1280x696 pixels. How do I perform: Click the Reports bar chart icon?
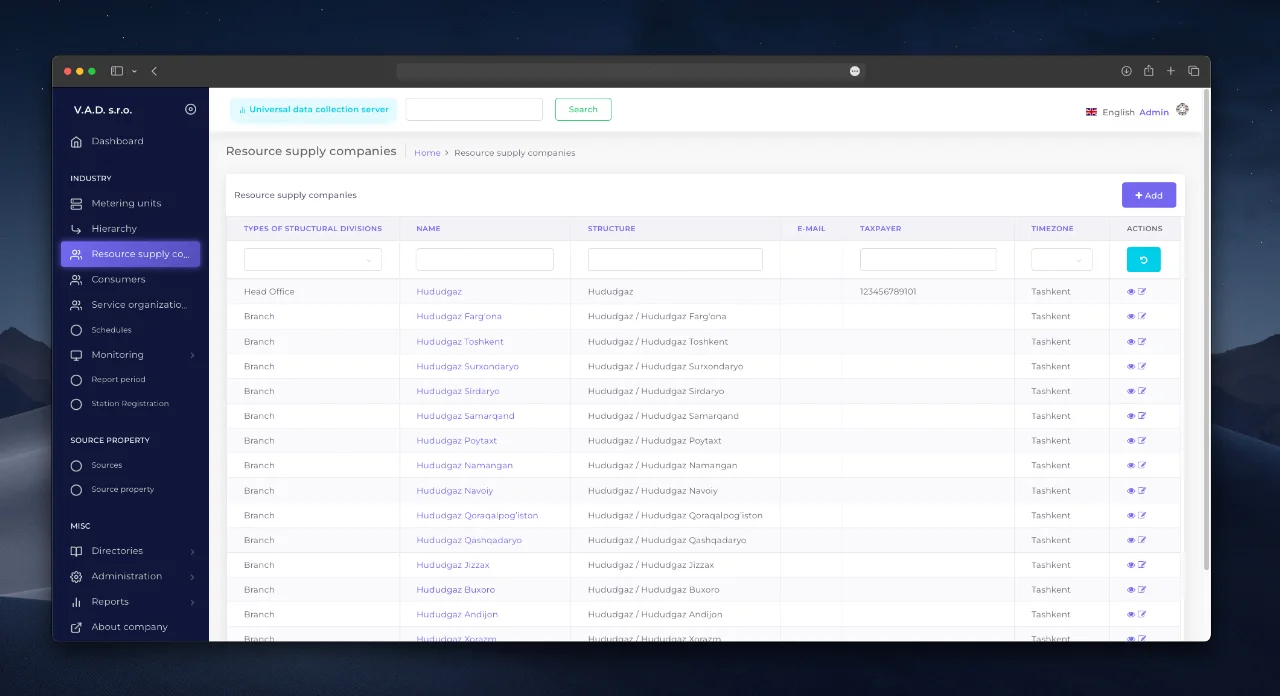coord(76,602)
